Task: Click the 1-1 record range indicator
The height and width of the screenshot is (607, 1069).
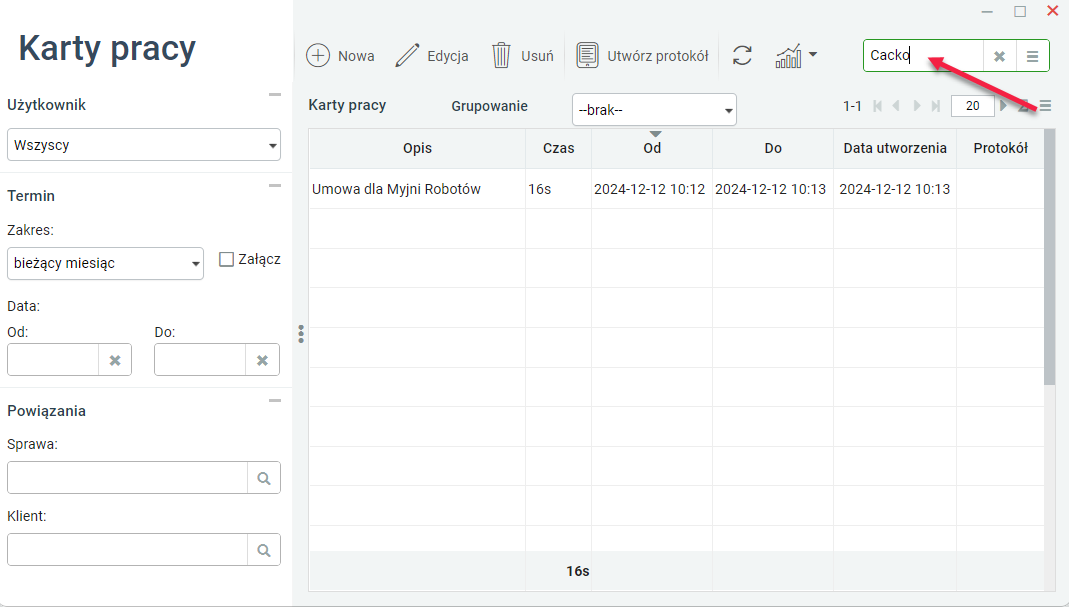Action: click(852, 106)
